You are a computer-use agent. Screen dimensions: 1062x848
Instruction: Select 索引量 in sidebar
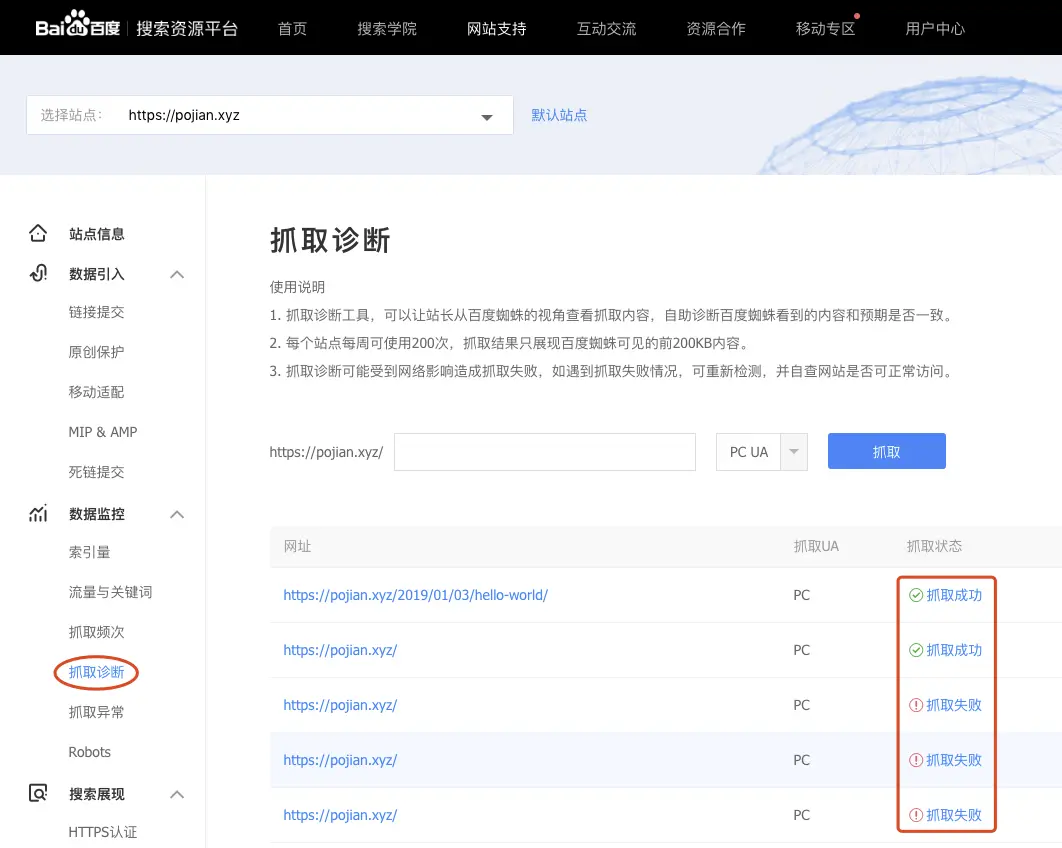(89, 552)
